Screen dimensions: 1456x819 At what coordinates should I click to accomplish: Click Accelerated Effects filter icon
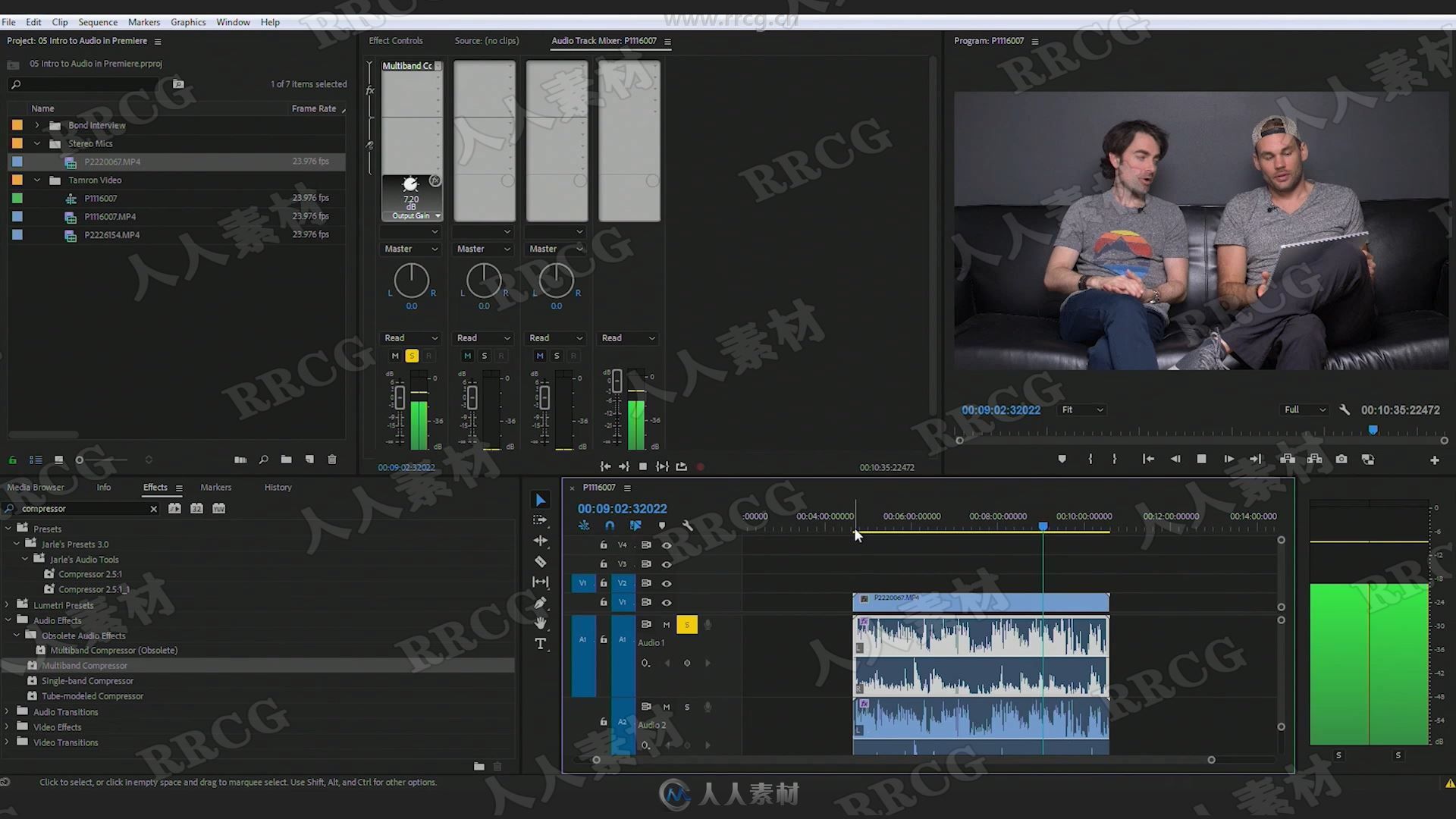pos(174,508)
